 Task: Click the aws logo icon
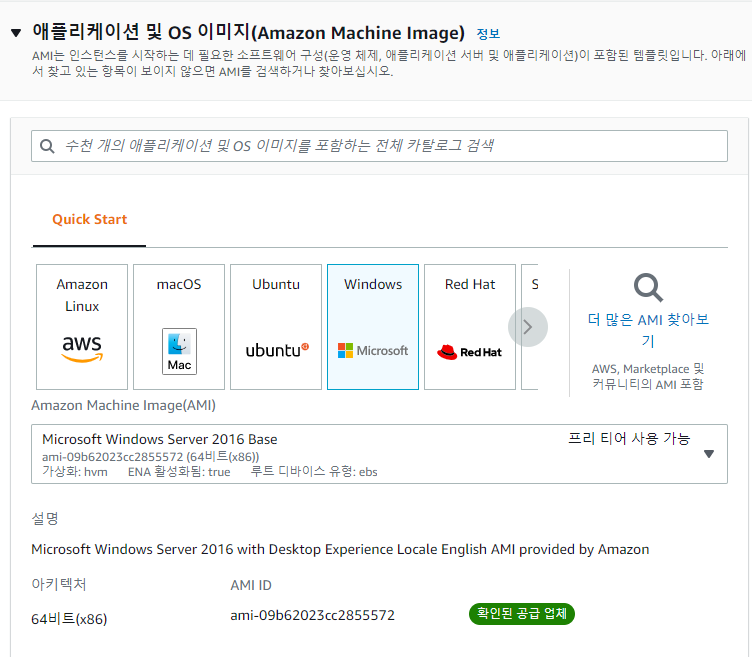(82, 349)
